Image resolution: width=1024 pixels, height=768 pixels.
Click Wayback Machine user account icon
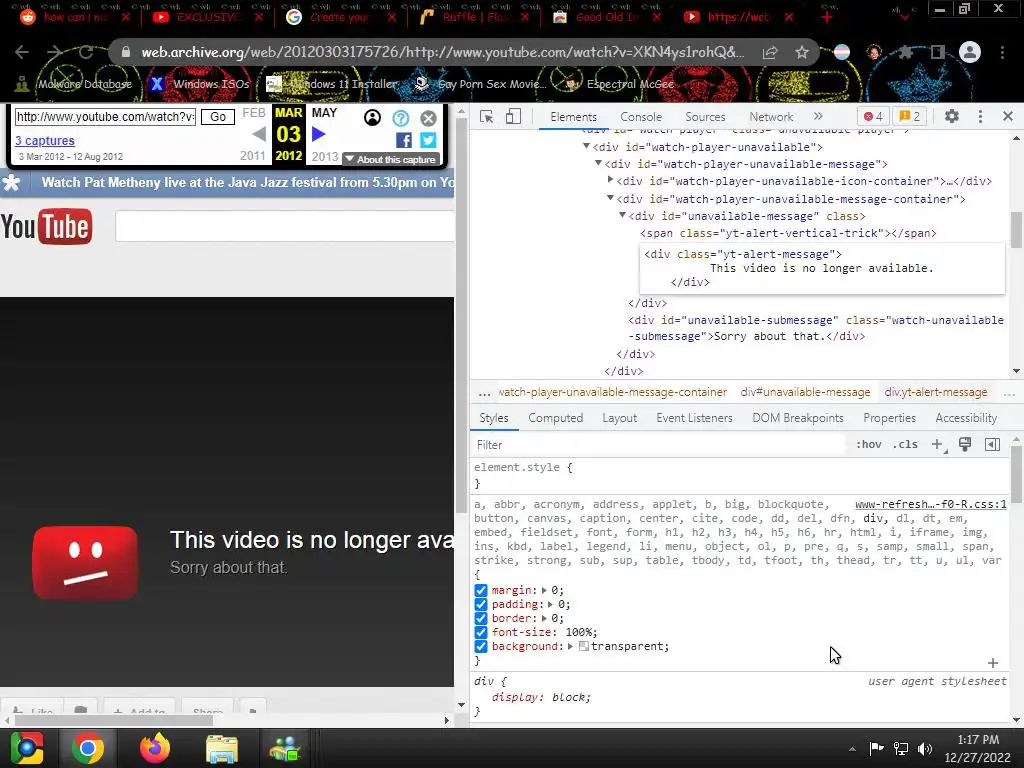click(372, 118)
